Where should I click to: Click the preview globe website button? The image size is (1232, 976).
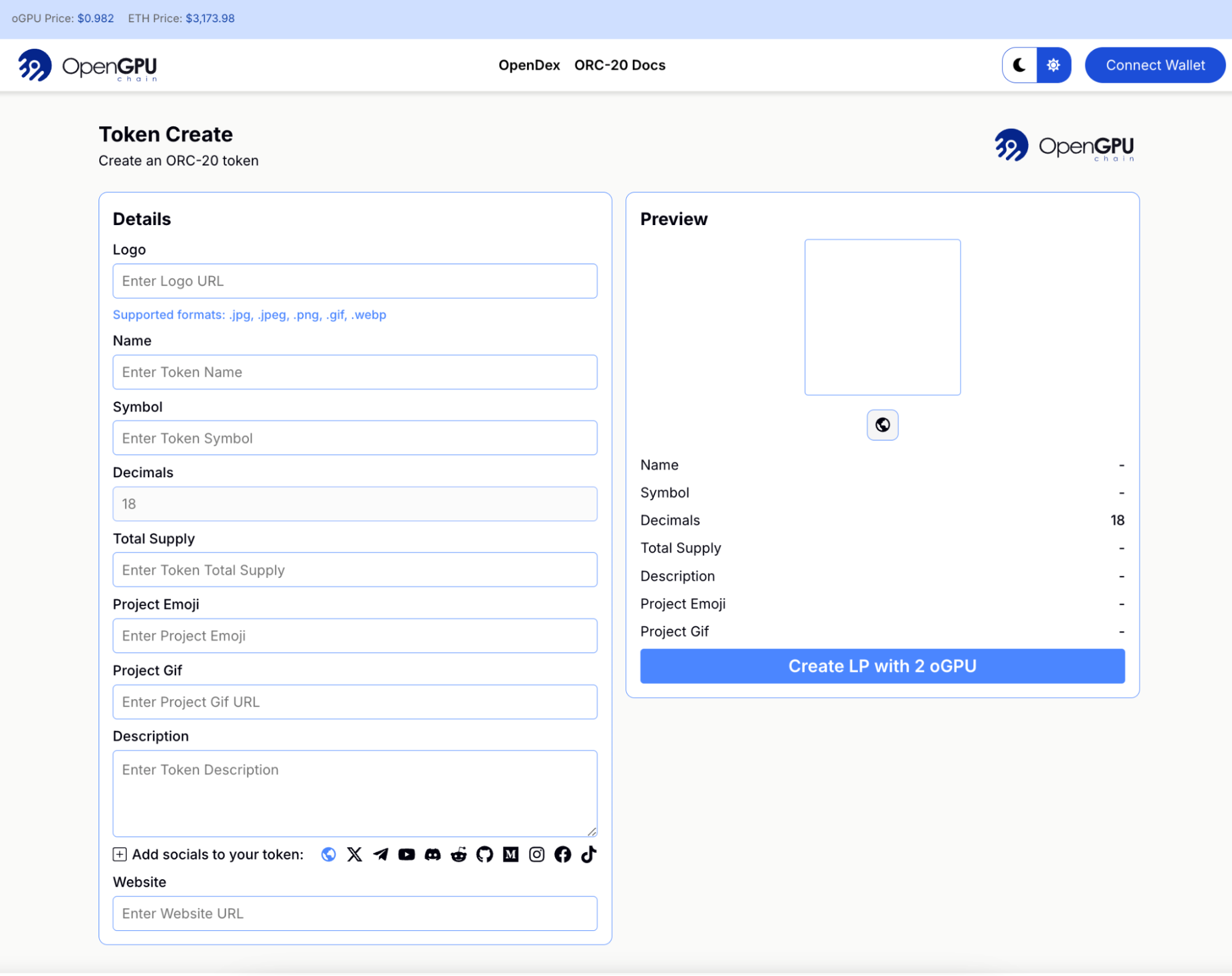click(x=882, y=425)
